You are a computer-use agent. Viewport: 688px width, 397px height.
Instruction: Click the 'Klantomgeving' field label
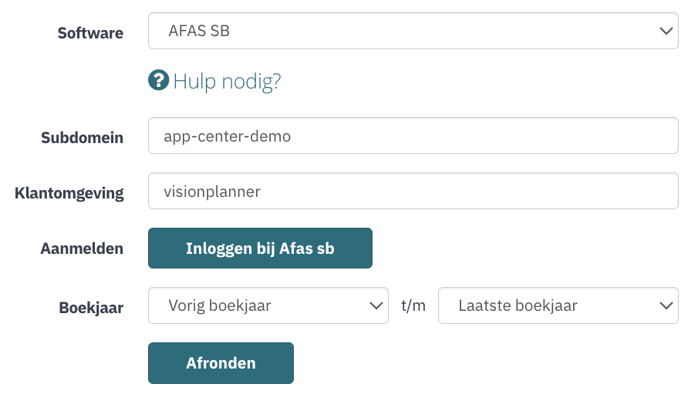(69, 193)
